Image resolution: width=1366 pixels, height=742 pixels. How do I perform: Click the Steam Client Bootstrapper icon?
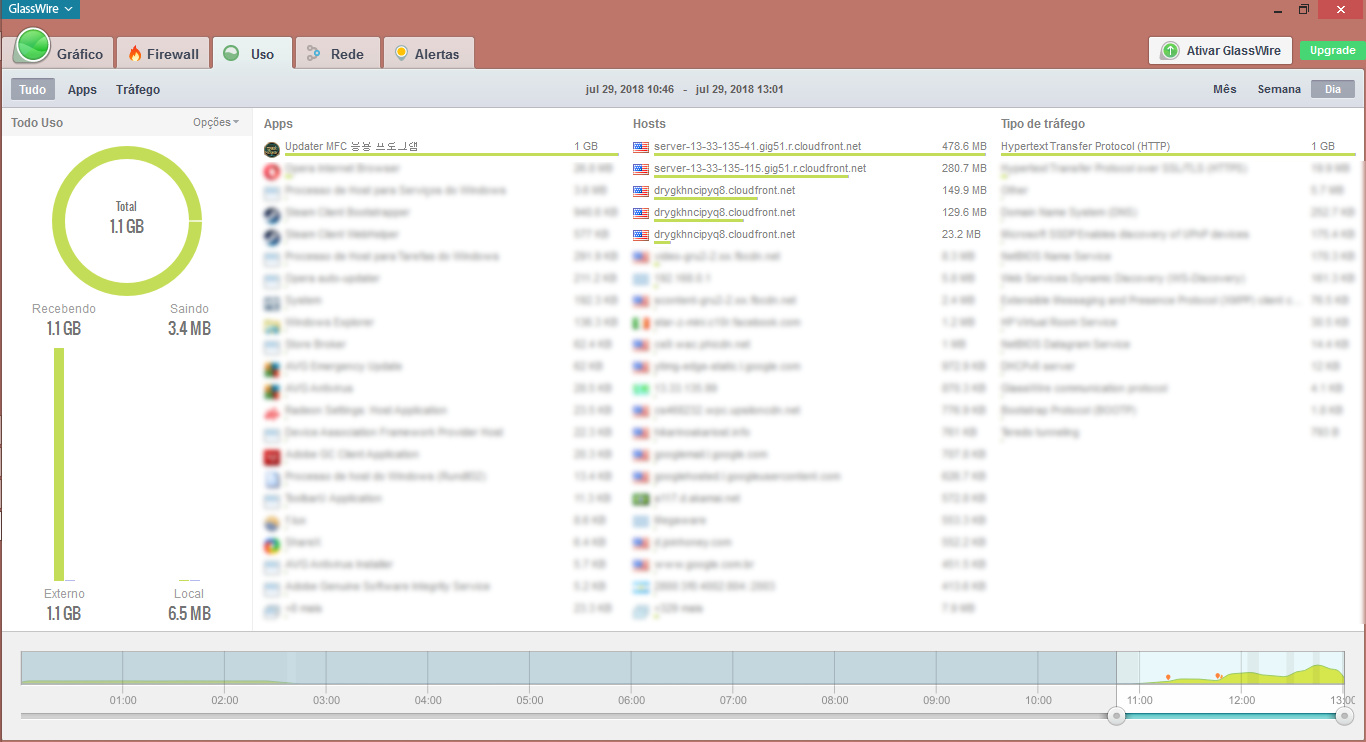271,213
